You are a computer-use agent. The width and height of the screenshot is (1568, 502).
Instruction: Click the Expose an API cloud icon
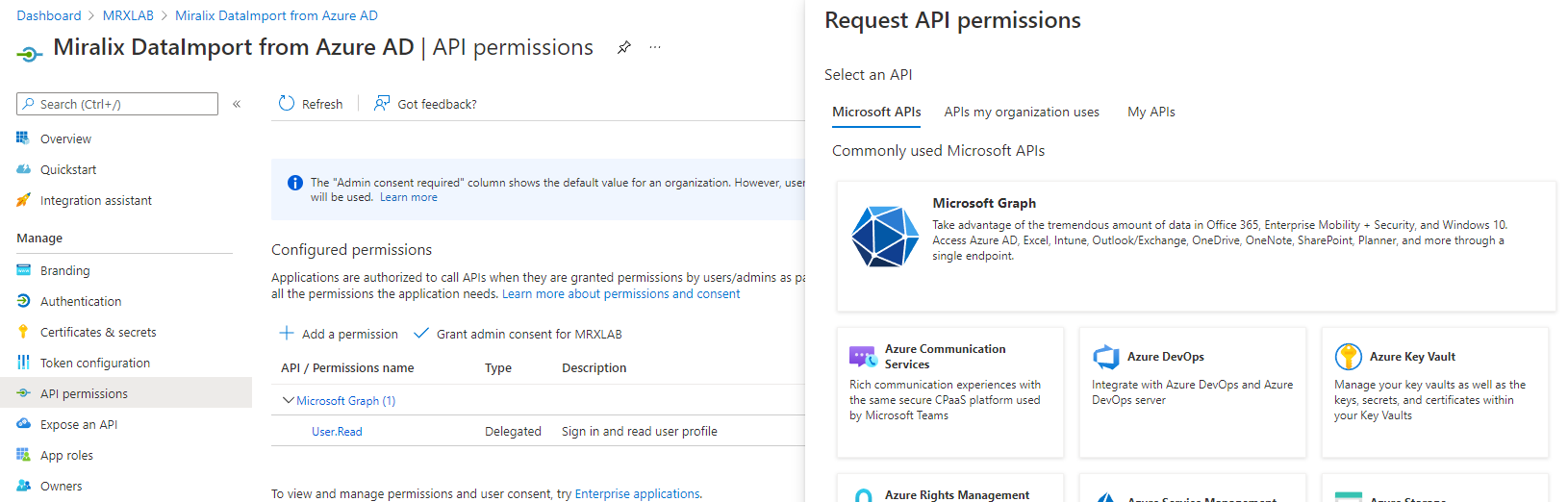pyautogui.click(x=23, y=424)
